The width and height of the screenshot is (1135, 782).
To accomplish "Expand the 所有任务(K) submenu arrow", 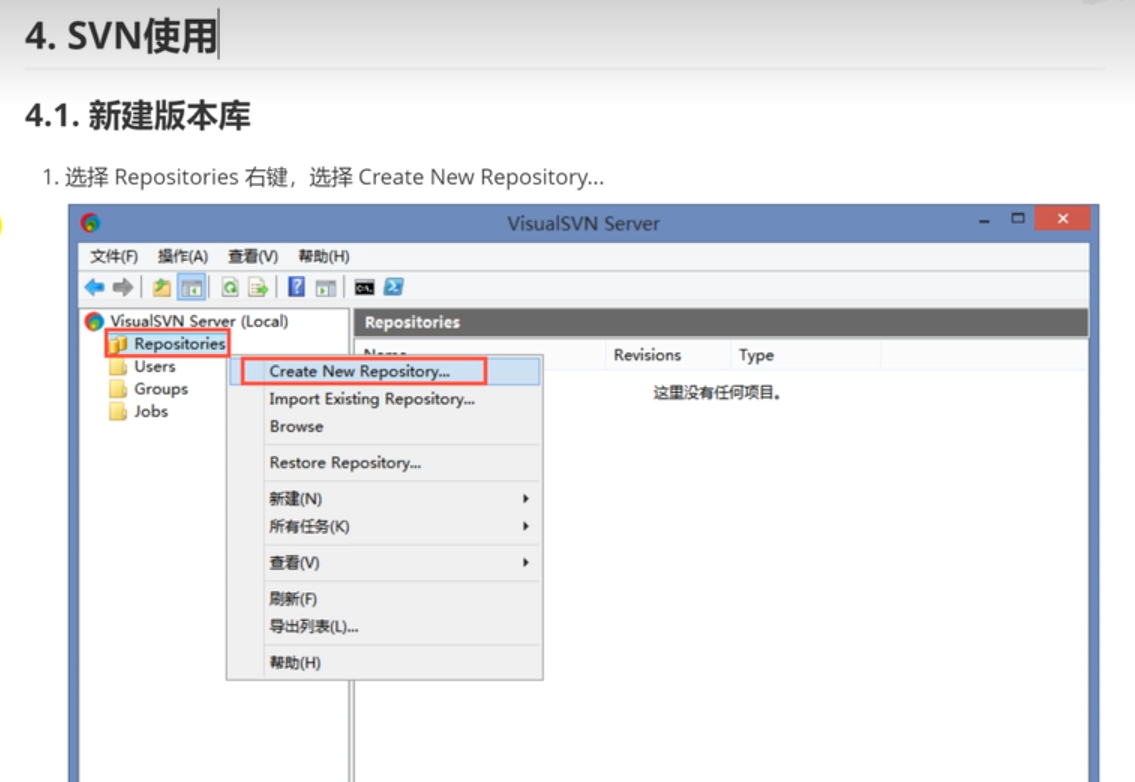I will pyautogui.click(x=526, y=526).
